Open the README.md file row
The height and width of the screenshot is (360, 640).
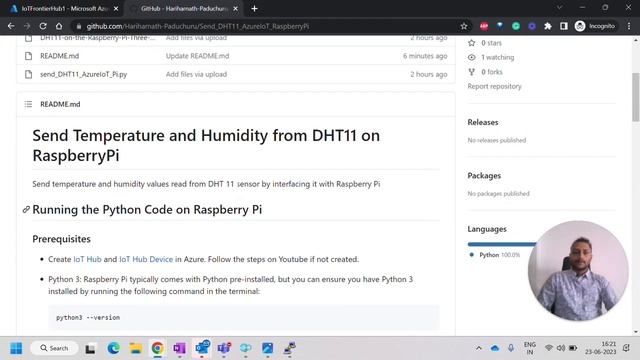(236, 56)
